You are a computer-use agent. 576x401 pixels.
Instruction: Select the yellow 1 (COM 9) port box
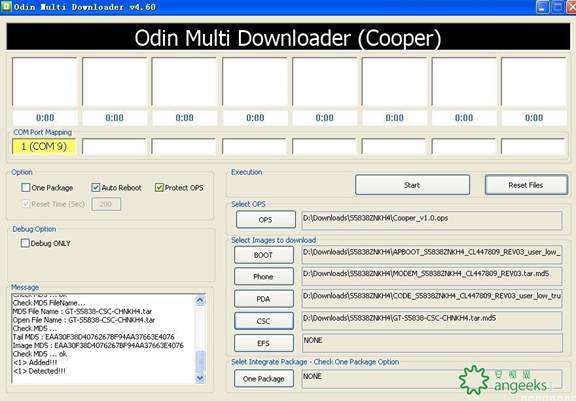[x=44, y=147]
